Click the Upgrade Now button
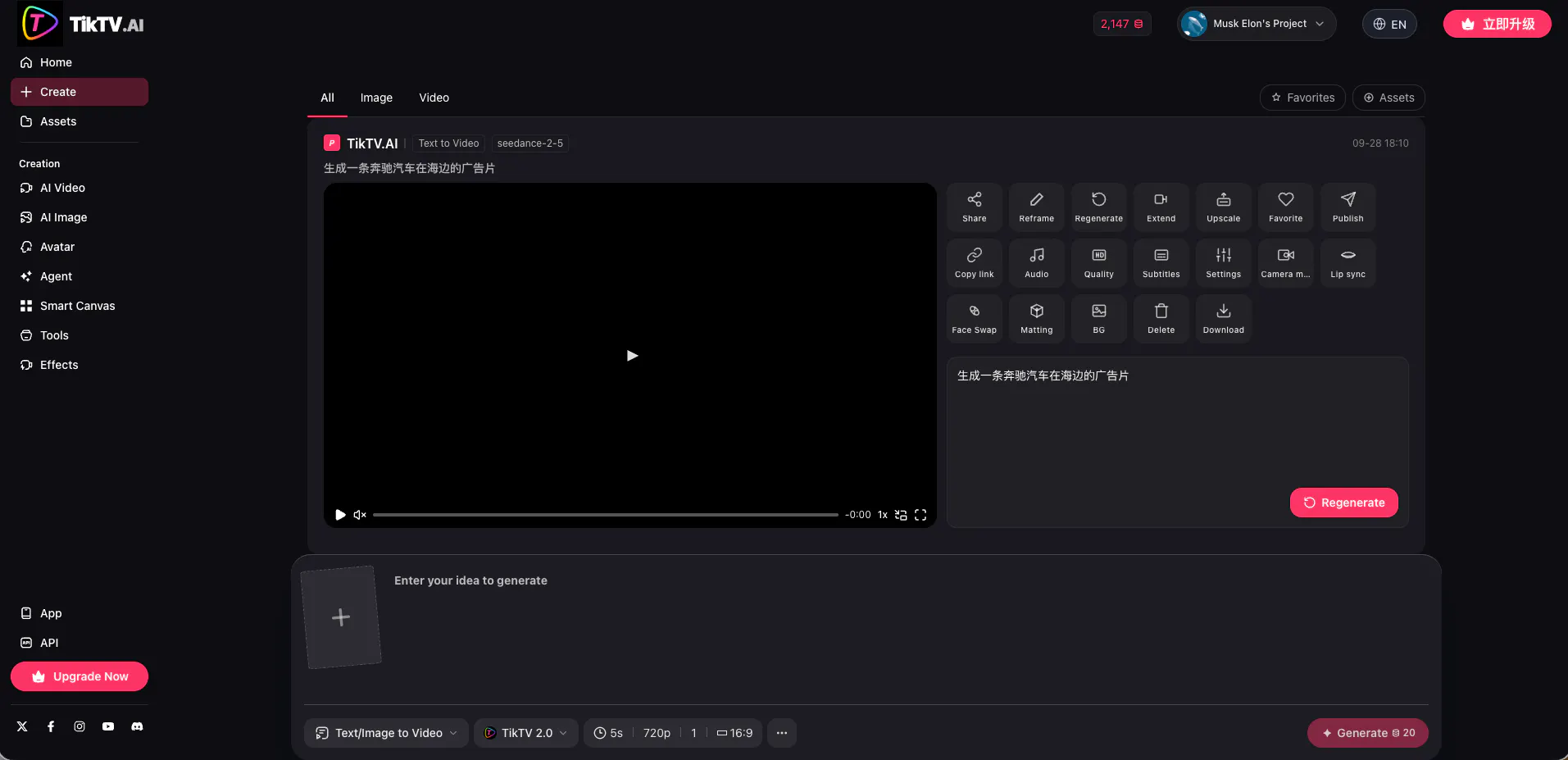 point(80,676)
